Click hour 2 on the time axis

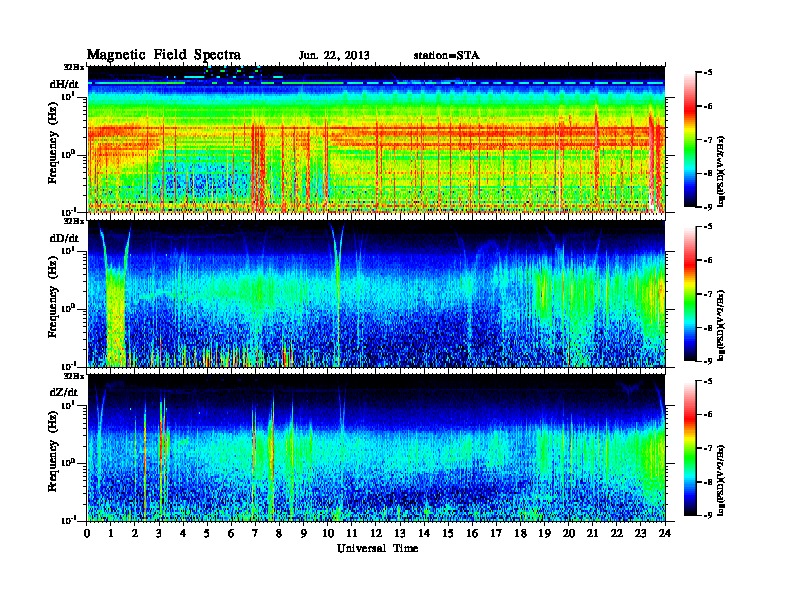pos(135,533)
